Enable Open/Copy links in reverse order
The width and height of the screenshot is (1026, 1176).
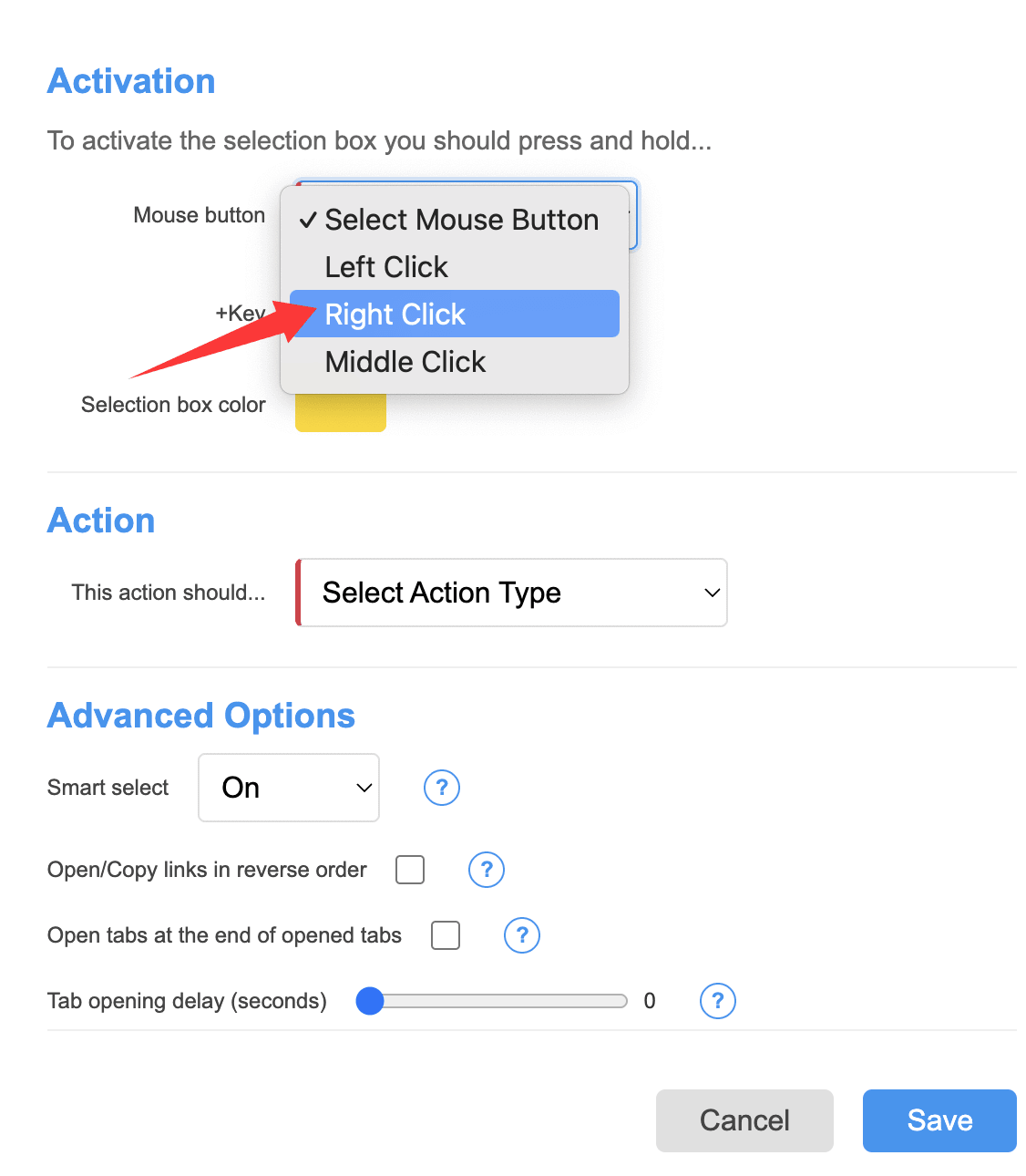(410, 870)
